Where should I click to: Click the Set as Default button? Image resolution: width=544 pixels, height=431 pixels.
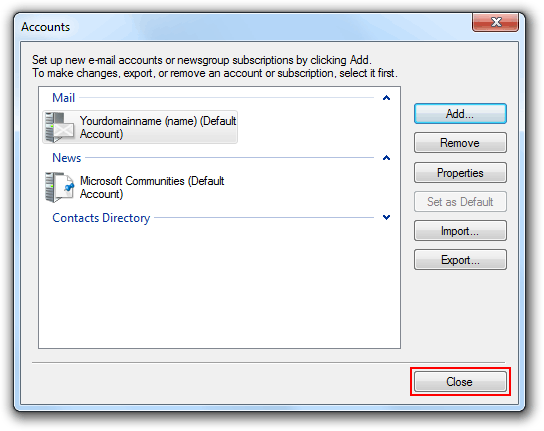pos(460,202)
